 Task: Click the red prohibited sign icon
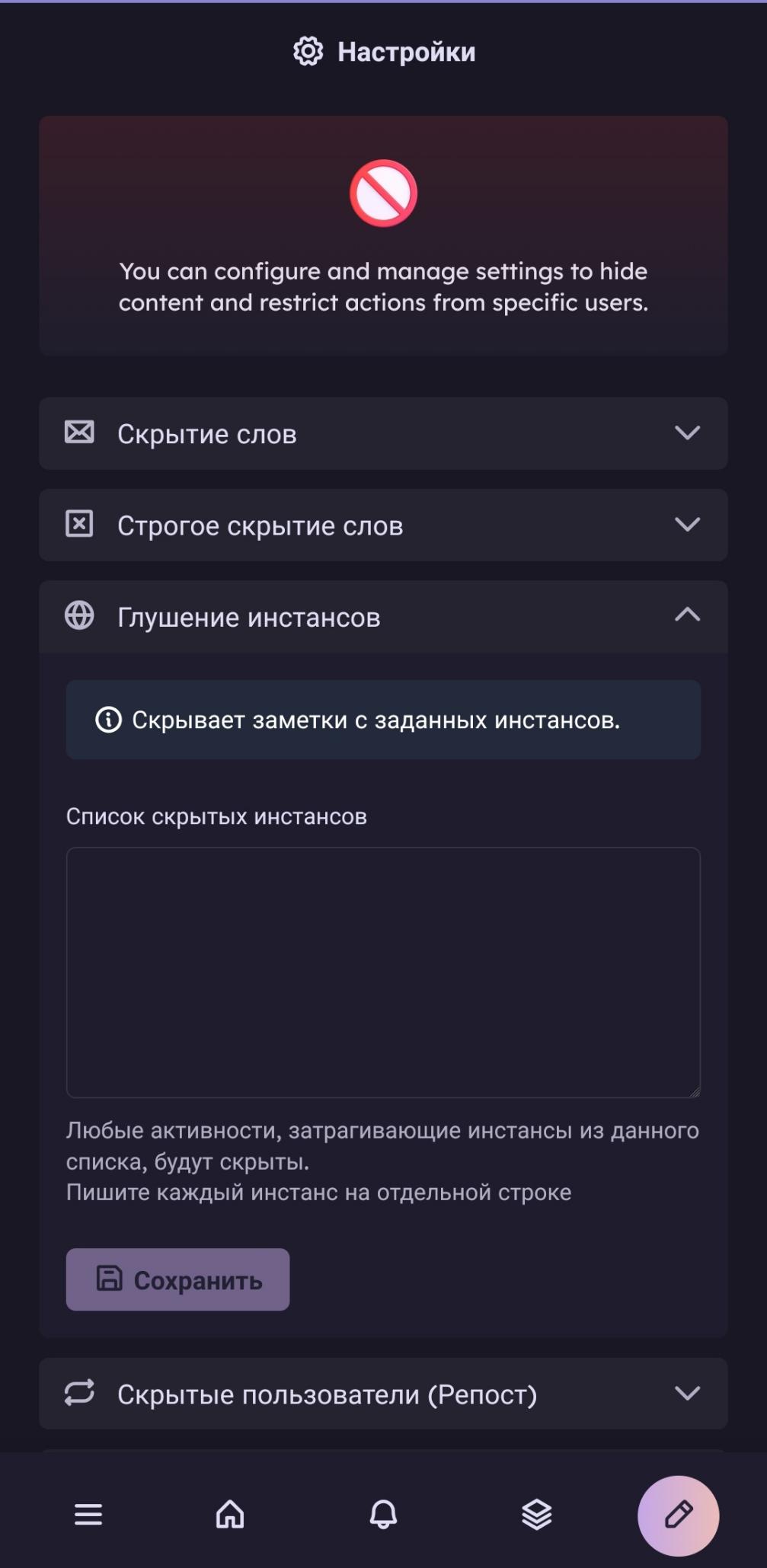383,193
